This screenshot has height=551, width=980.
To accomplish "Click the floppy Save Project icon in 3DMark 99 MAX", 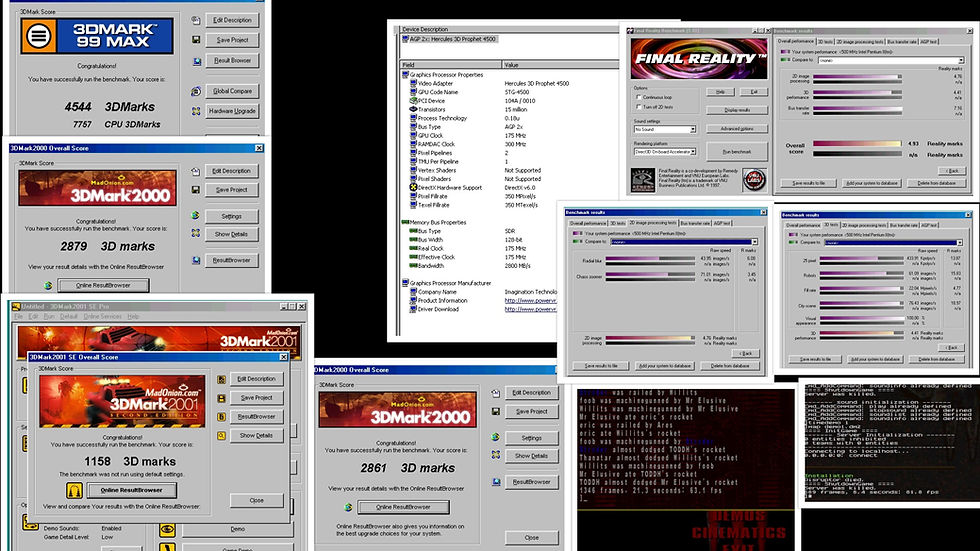I will (196, 40).
